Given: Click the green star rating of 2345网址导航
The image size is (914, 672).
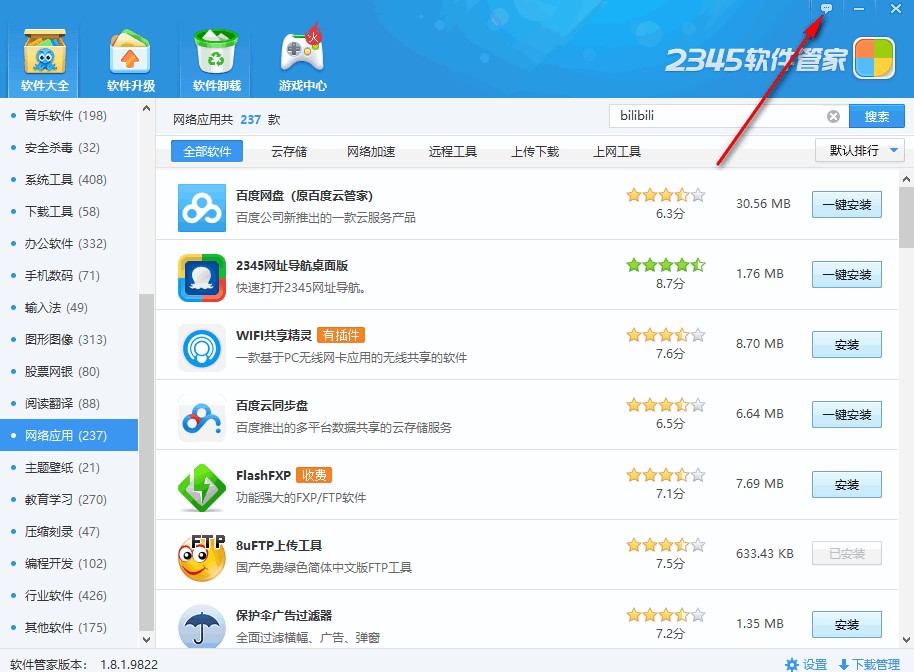Looking at the screenshot, I should (x=666, y=265).
